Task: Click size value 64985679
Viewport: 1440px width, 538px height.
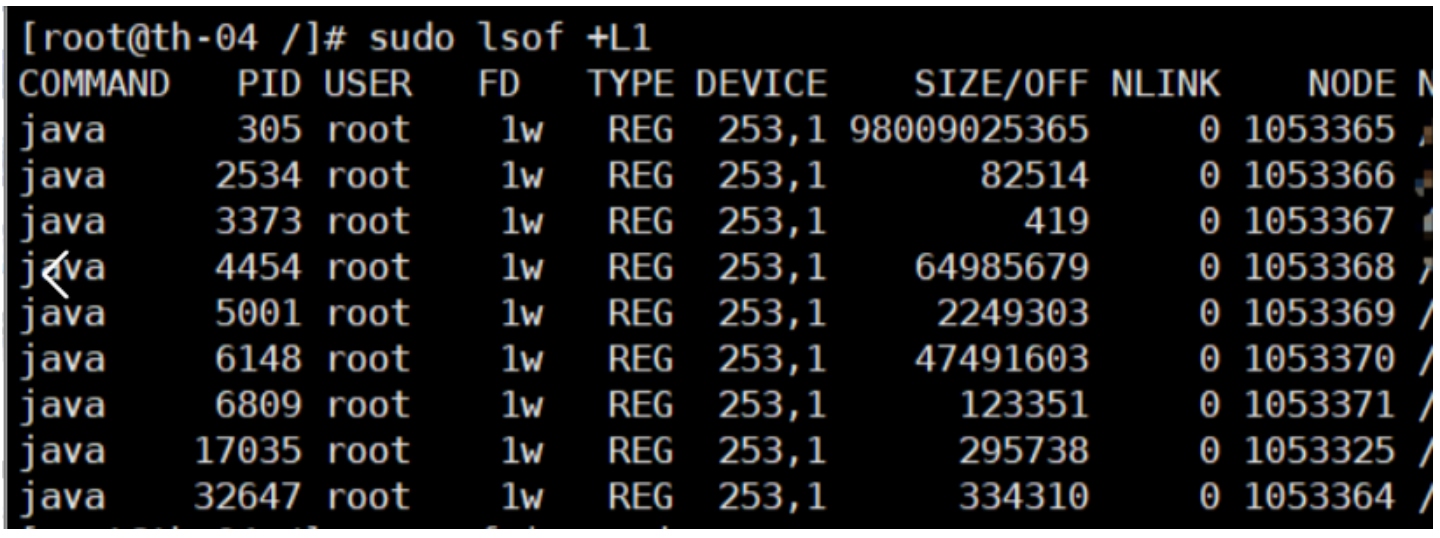Action: pyautogui.click(x=1001, y=268)
